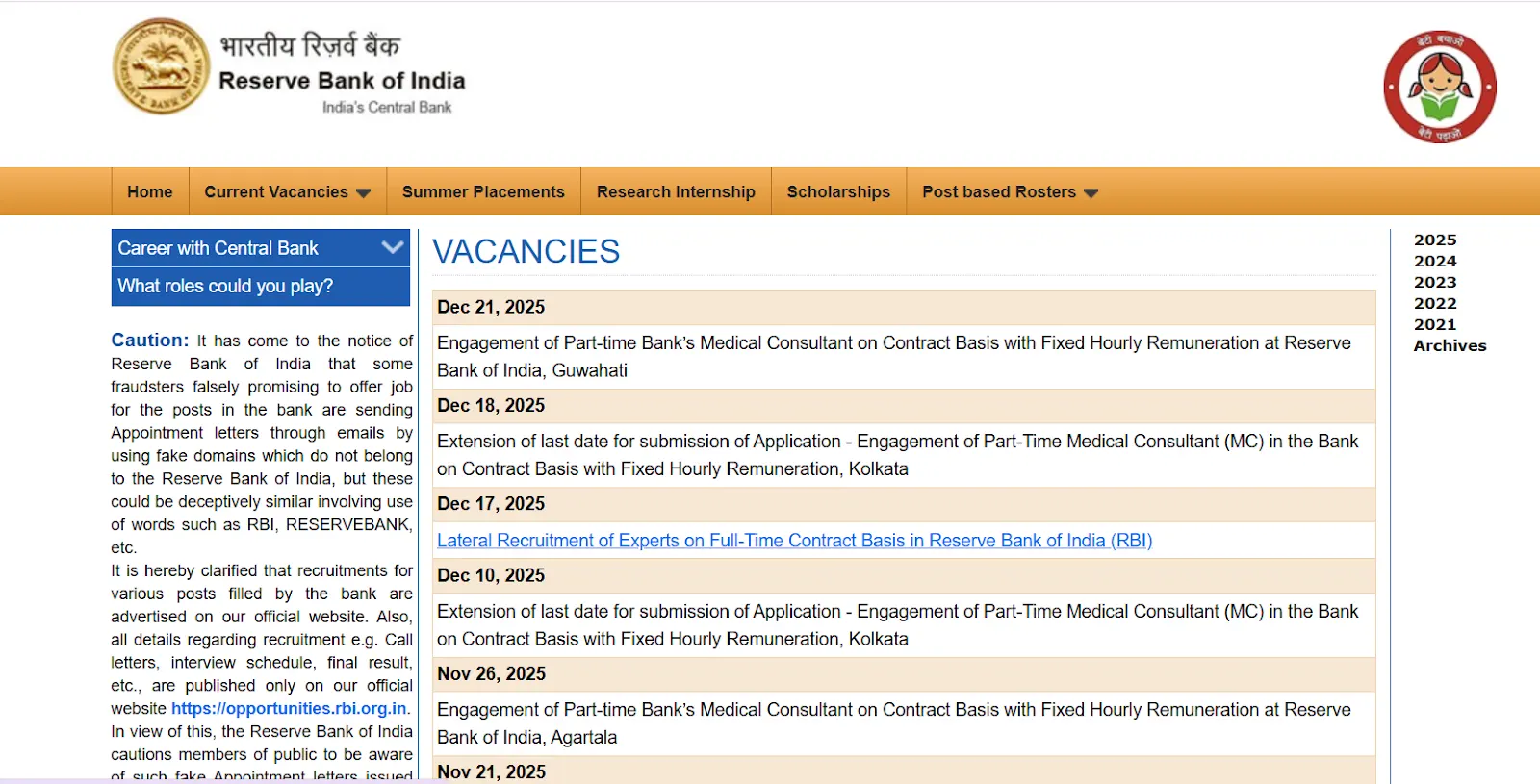Open the Post based Rosters menu label
This screenshot has width=1540, height=784.
click(999, 191)
